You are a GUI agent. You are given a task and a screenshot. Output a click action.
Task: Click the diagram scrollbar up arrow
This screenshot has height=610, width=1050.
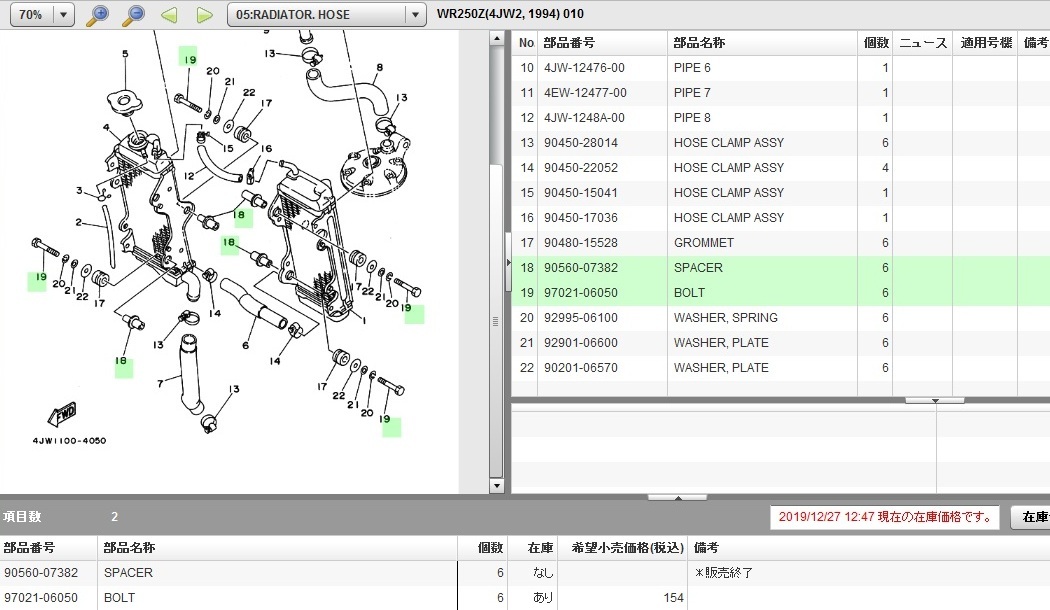496,39
